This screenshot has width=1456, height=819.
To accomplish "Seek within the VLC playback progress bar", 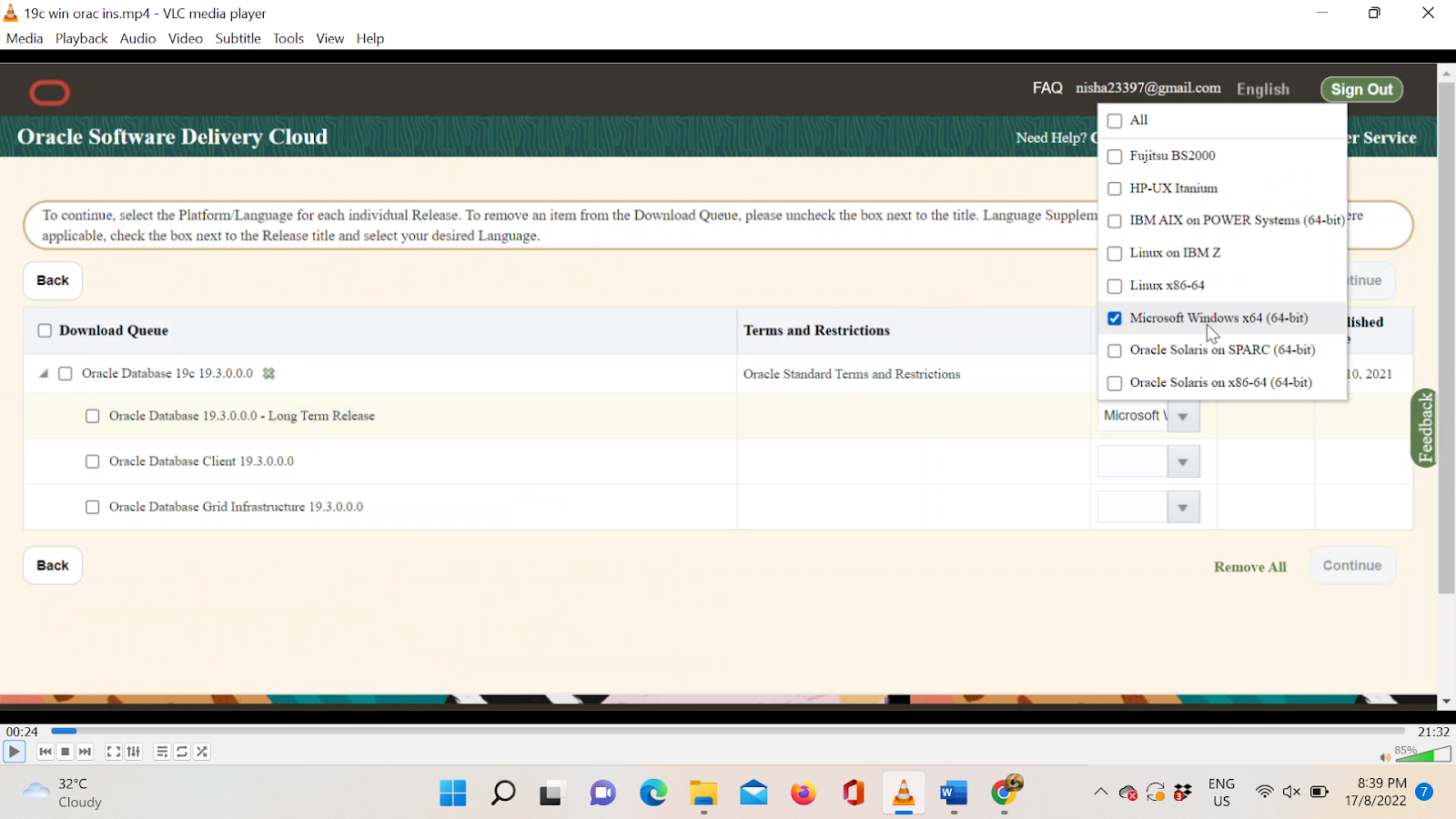I will click(x=728, y=731).
